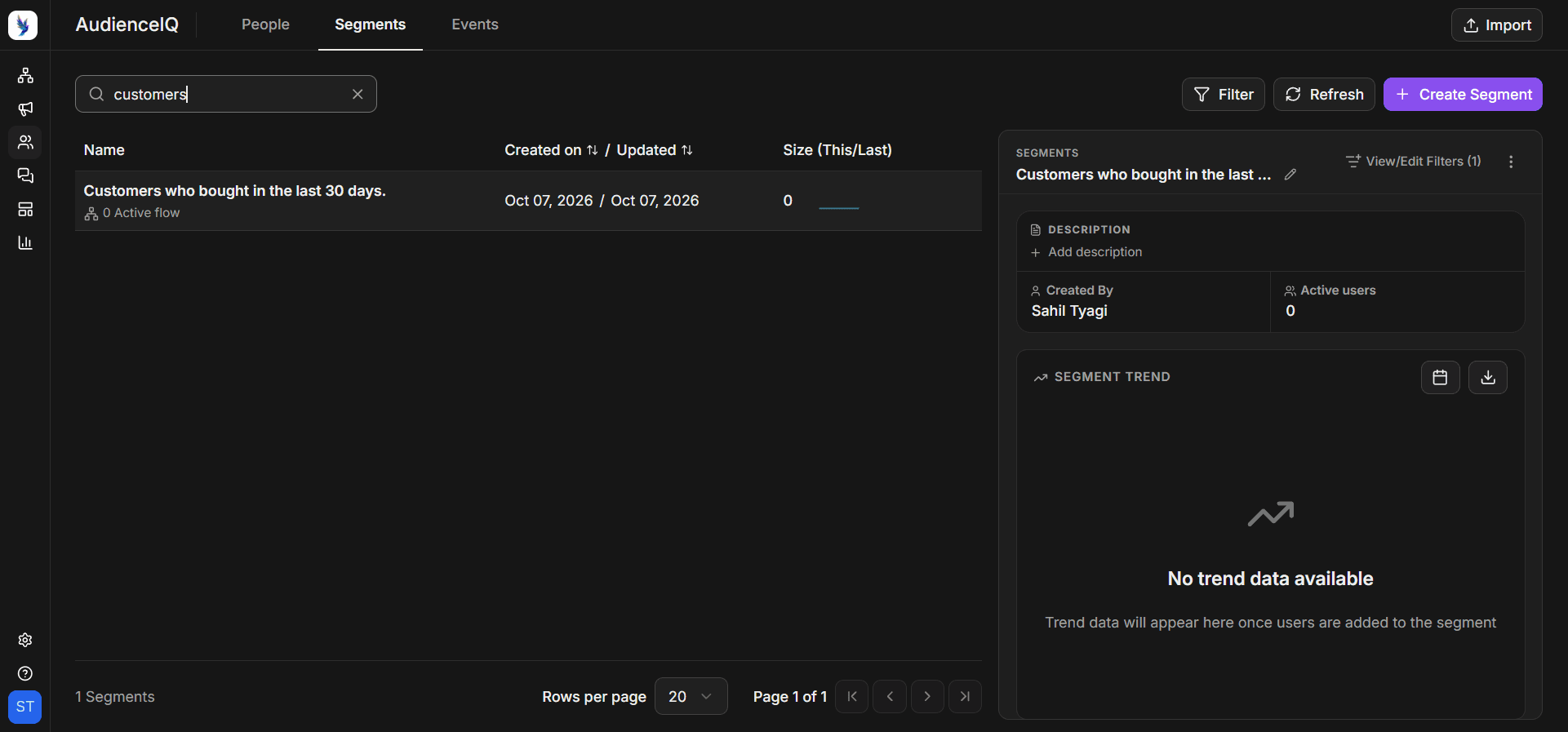Open the conversations chat icon in sidebar
The width and height of the screenshot is (1568, 732).
coord(25,175)
